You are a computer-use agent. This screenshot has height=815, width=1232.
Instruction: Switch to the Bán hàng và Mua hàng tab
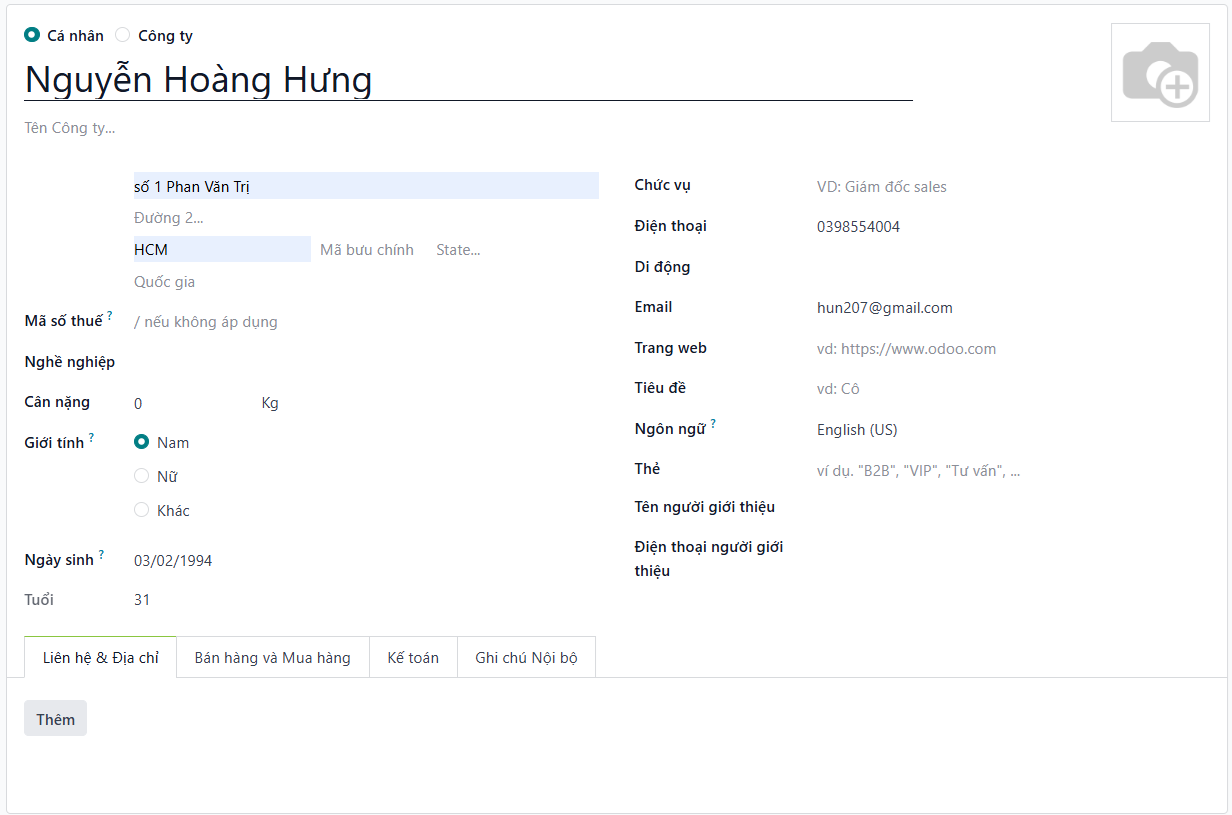272,658
